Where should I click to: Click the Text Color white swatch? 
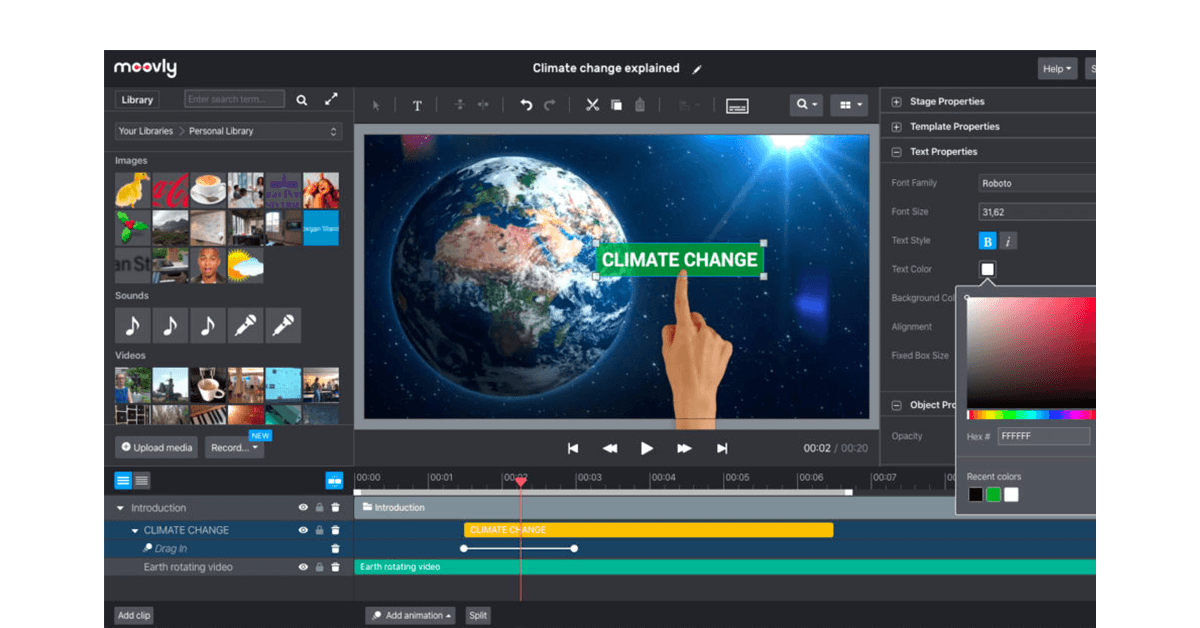point(987,270)
